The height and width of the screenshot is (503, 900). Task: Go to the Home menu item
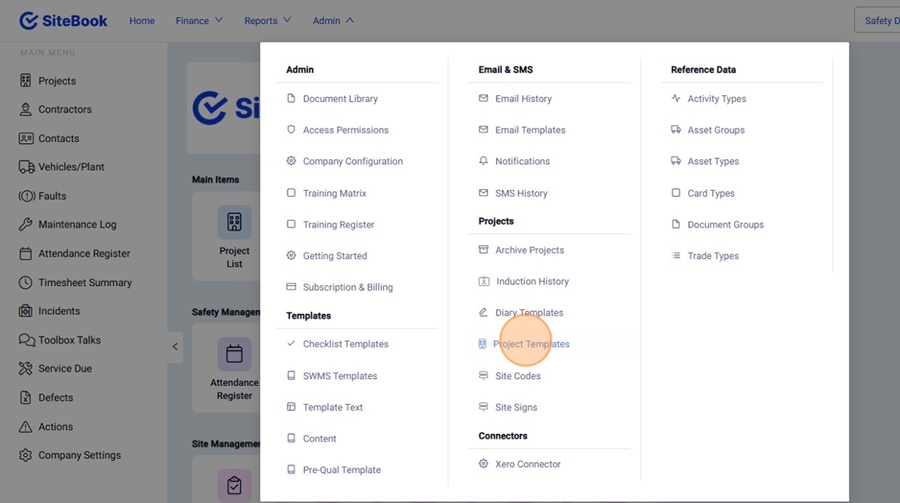pos(142,21)
